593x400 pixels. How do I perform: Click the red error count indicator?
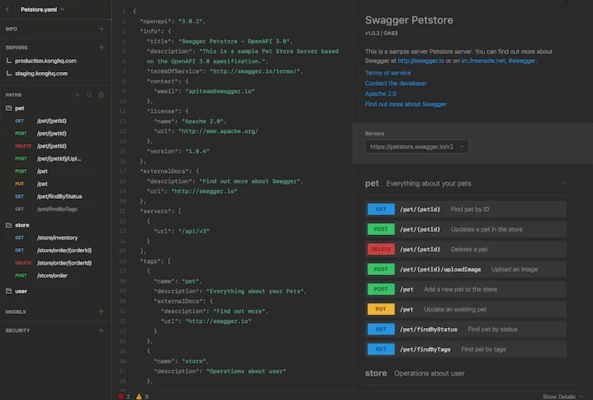coord(124,396)
